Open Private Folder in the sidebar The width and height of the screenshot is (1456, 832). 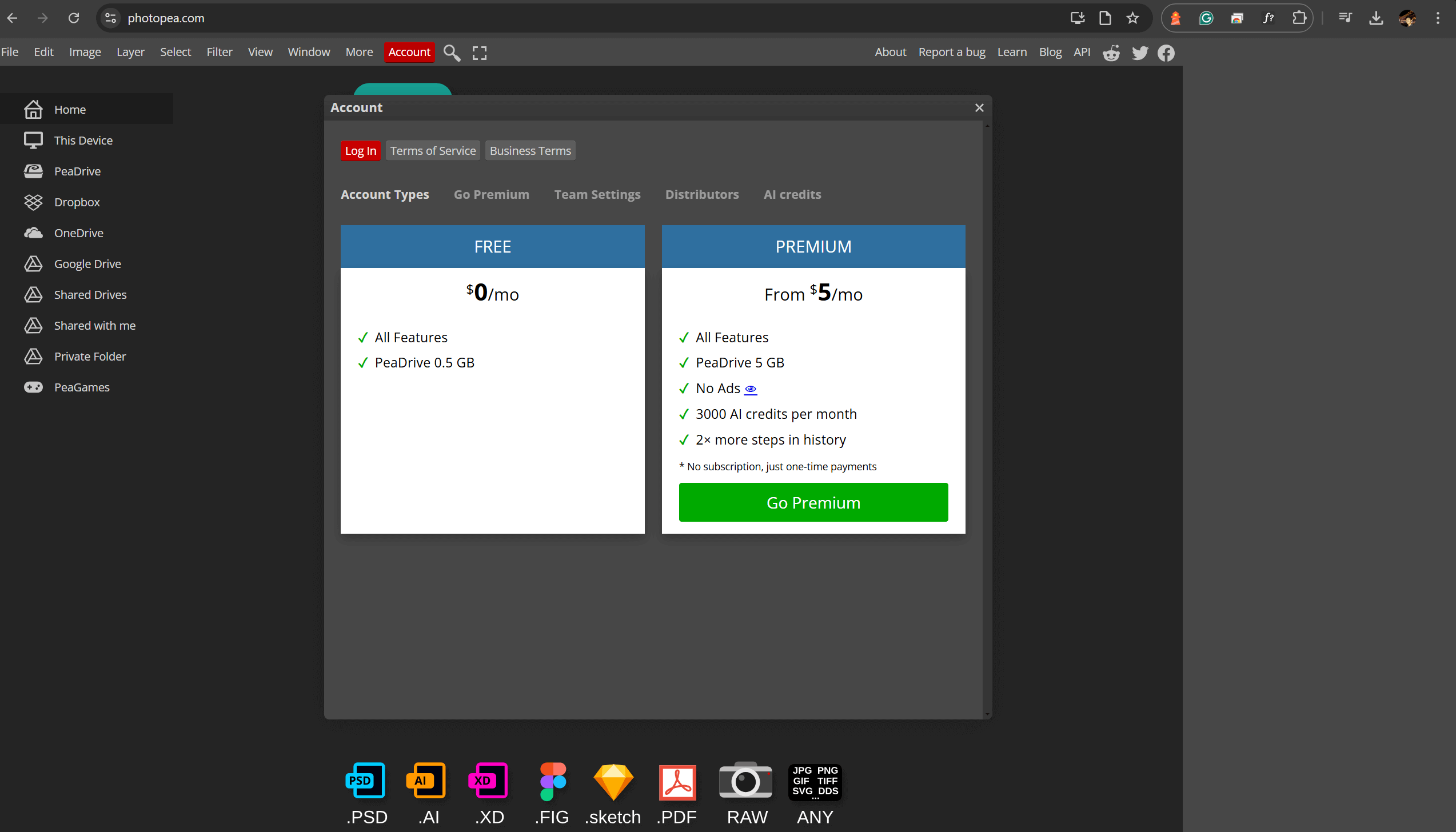[x=87, y=356]
